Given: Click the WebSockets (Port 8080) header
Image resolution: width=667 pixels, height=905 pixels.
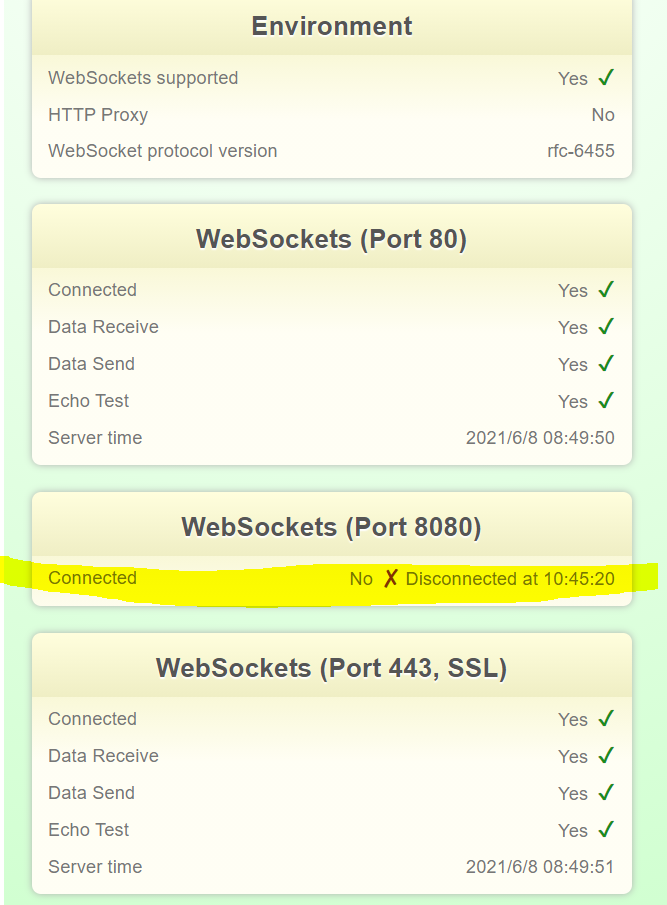Looking at the screenshot, I should [332, 527].
